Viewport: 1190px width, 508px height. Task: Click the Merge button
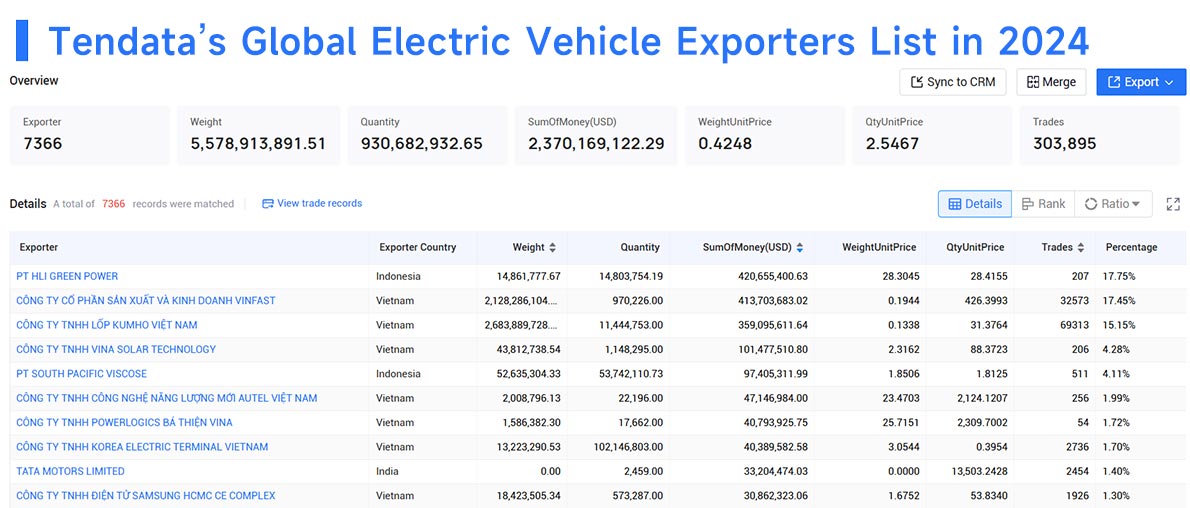(1051, 82)
